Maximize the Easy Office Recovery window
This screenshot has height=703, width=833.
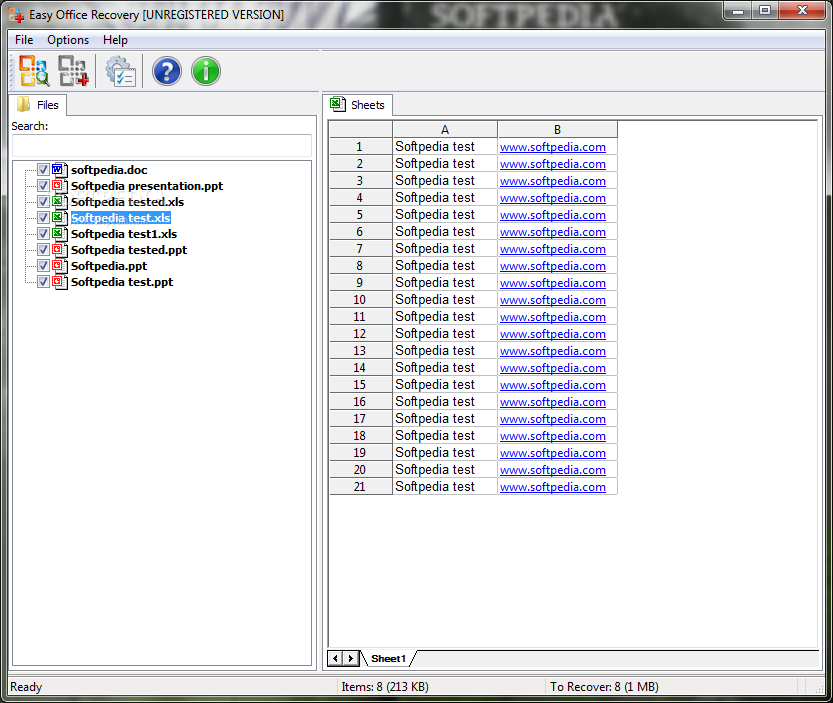[x=765, y=10]
